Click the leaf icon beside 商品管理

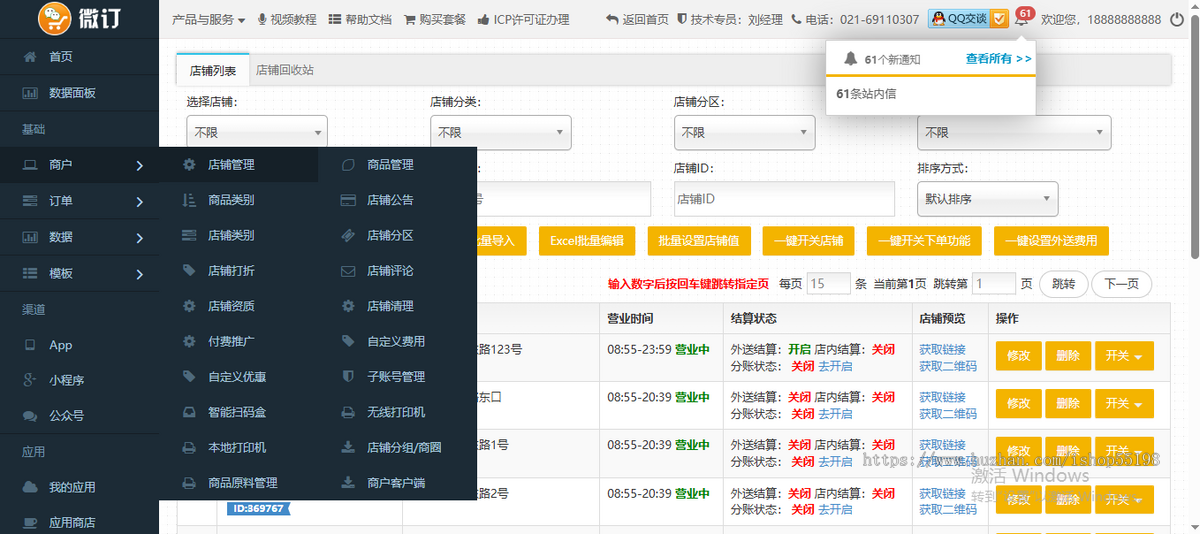click(348, 164)
